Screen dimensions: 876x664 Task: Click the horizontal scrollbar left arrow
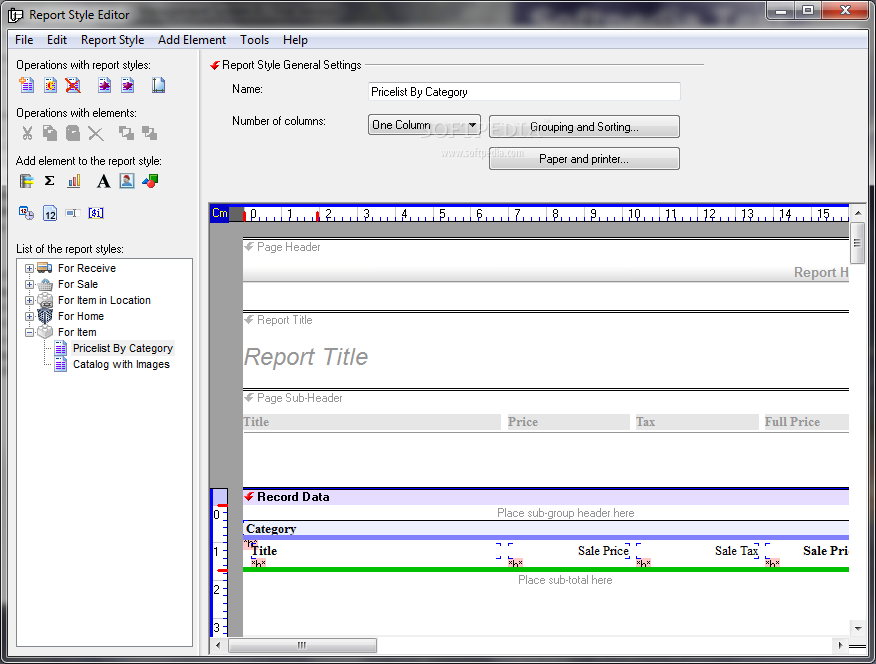coord(218,646)
